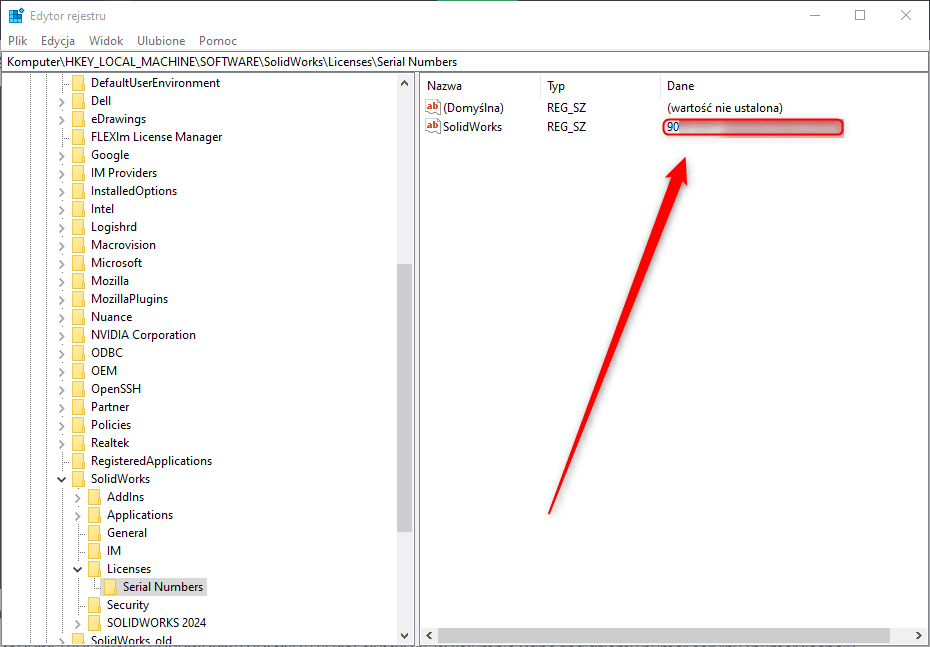The height and width of the screenshot is (647, 930).
Task: Click the Mozilla folder icon
Action: tap(78, 281)
